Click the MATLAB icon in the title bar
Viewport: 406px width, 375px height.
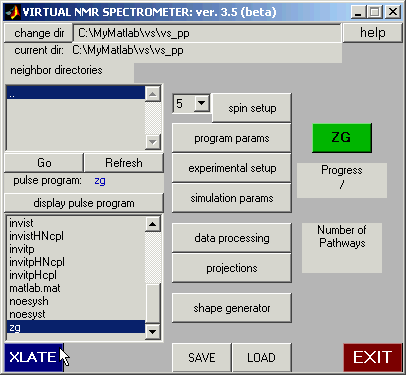(x=12, y=12)
